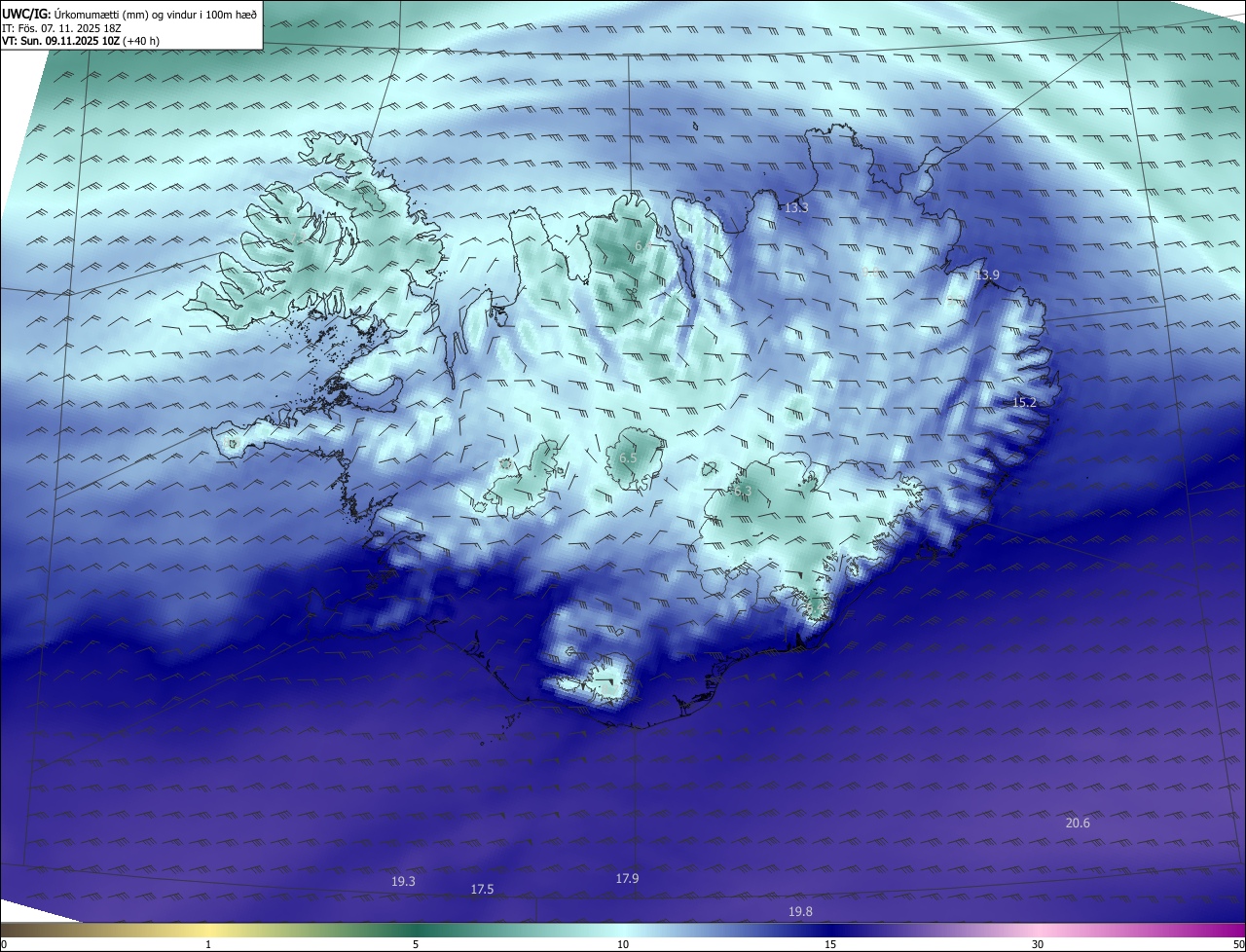1246x952 pixels.
Task: Click the 19.8 value label over the ocean
Action: [x=800, y=911]
